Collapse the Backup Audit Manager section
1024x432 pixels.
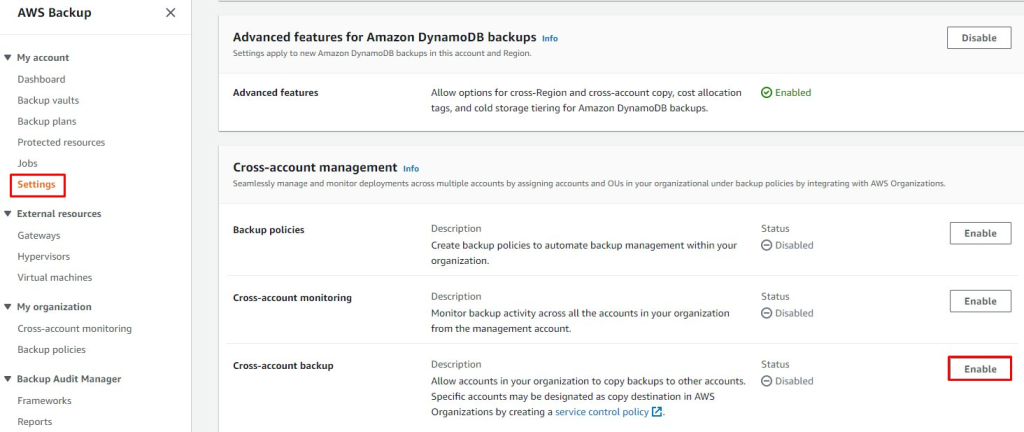(8, 378)
